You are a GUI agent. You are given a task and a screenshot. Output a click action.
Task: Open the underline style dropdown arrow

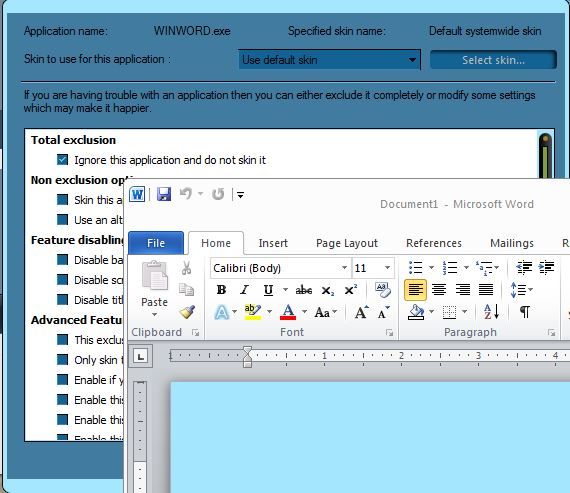(x=285, y=290)
